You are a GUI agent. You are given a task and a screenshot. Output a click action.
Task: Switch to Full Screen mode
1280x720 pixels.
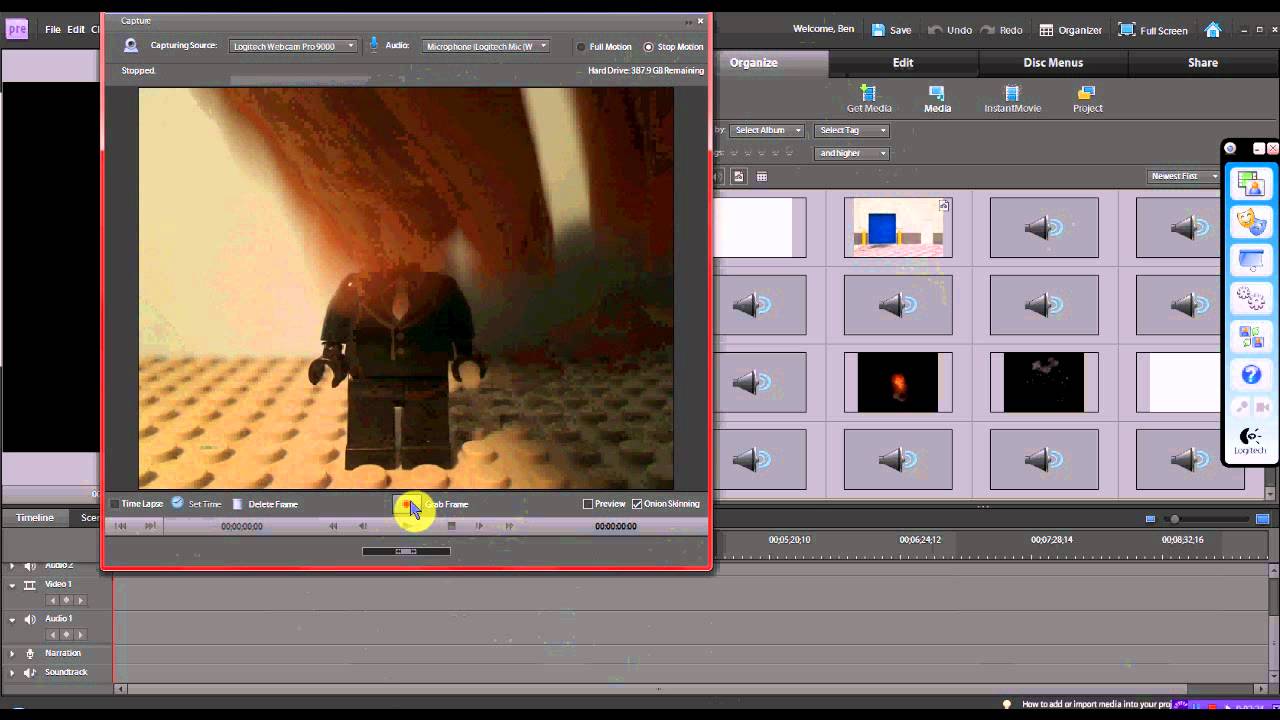pyautogui.click(x=1153, y=30)
